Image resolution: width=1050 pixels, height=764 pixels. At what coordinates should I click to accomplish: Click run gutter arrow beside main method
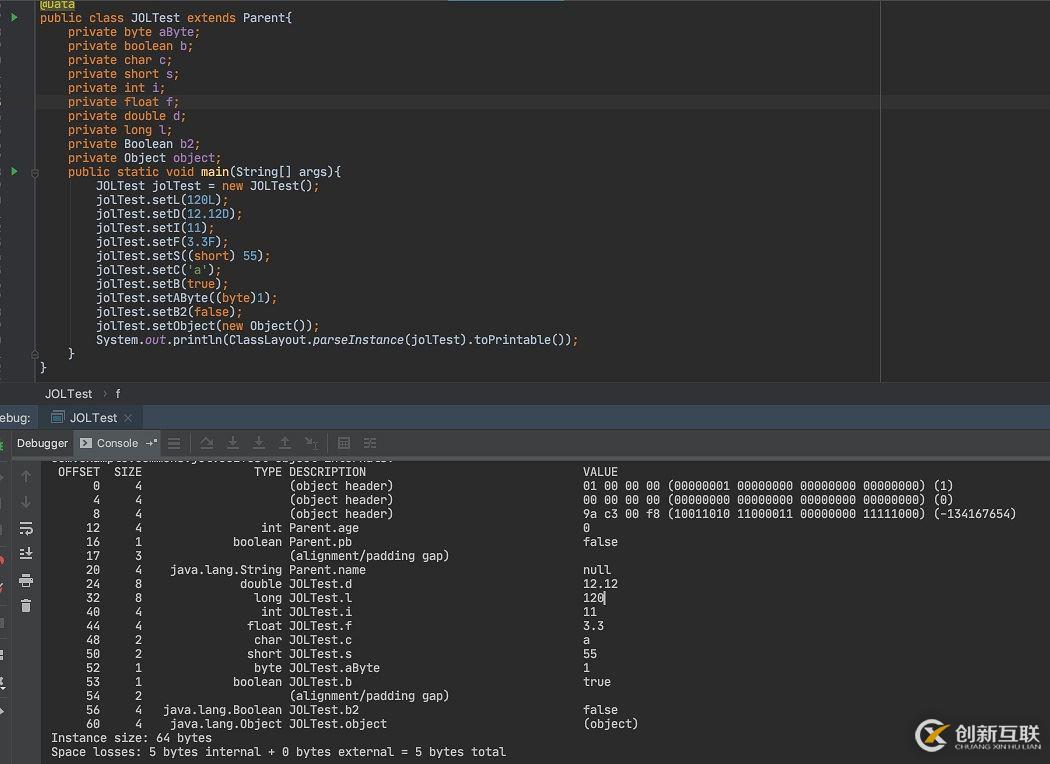(14, 172)
